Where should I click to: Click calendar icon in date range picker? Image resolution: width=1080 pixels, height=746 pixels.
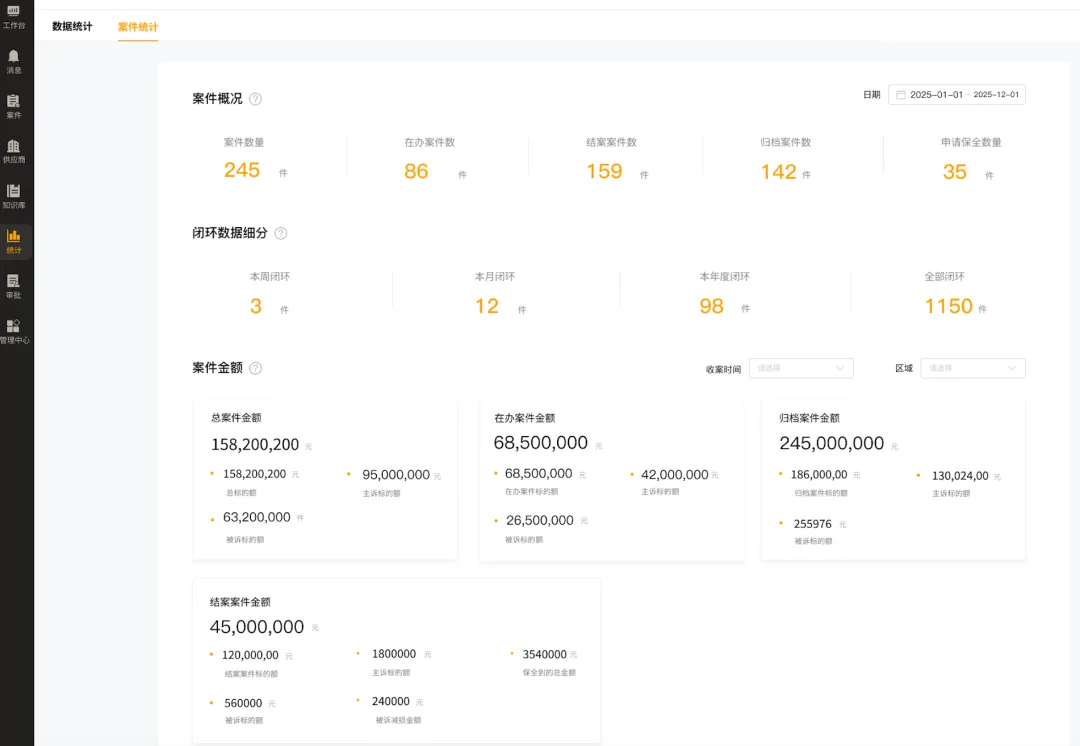pyautogui.click(x=900, y=95)
